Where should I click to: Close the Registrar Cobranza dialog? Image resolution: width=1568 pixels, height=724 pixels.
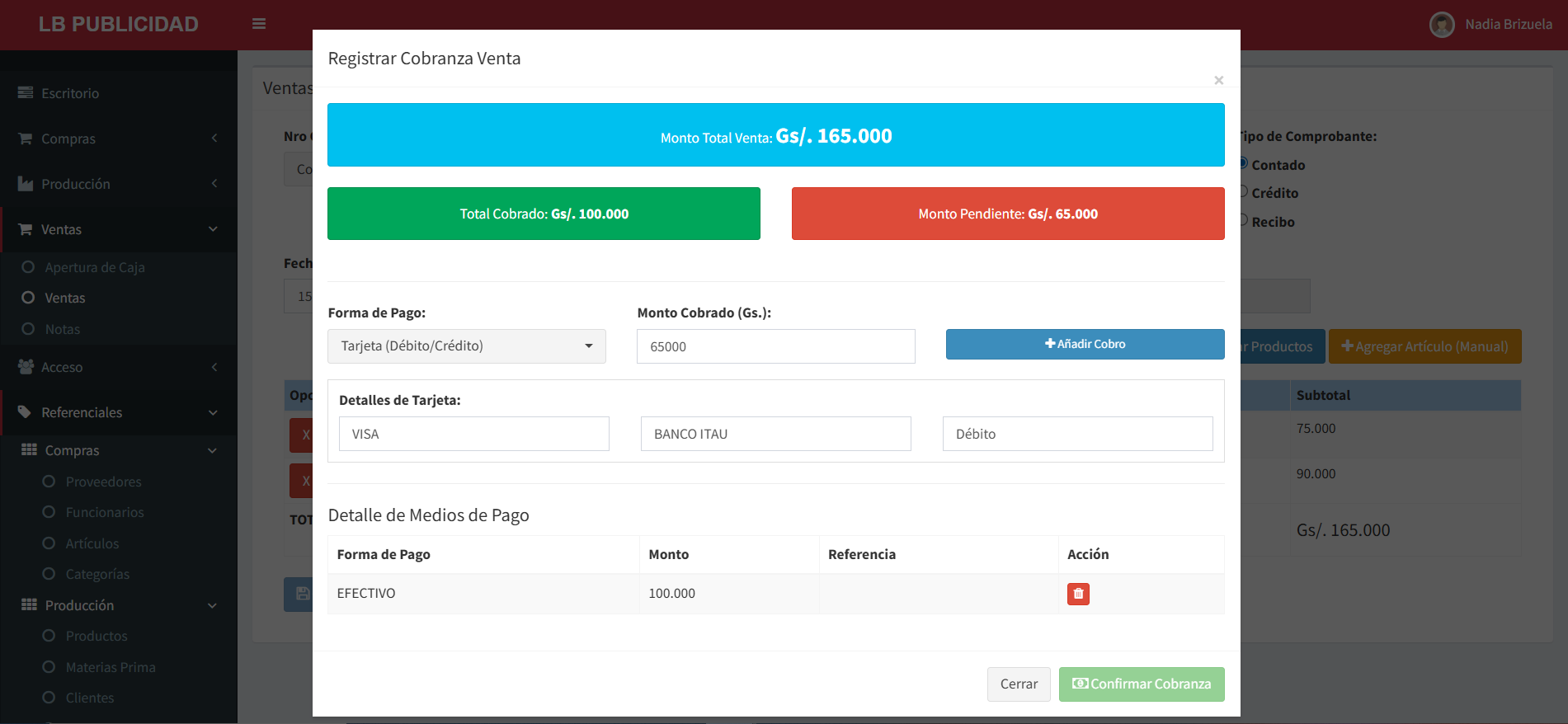[1218, 80]
